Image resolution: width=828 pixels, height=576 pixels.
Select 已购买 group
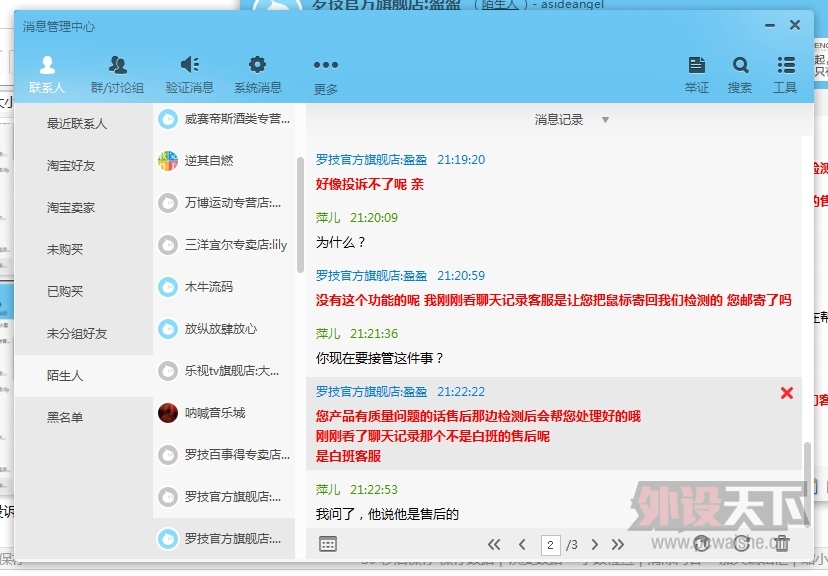pos(83,291)
